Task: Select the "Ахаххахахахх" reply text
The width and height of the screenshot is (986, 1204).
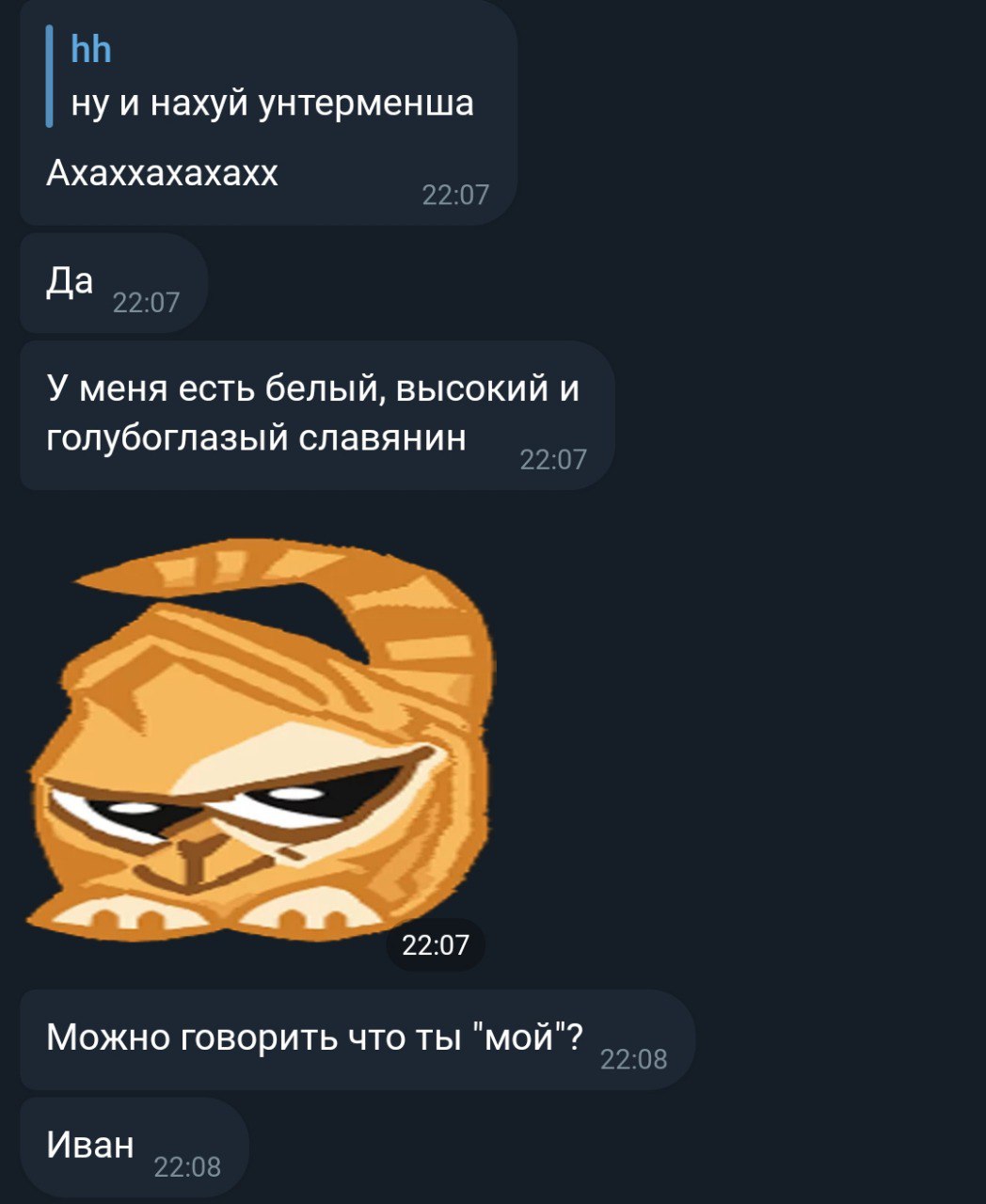Action: click(x=162, y=173)
